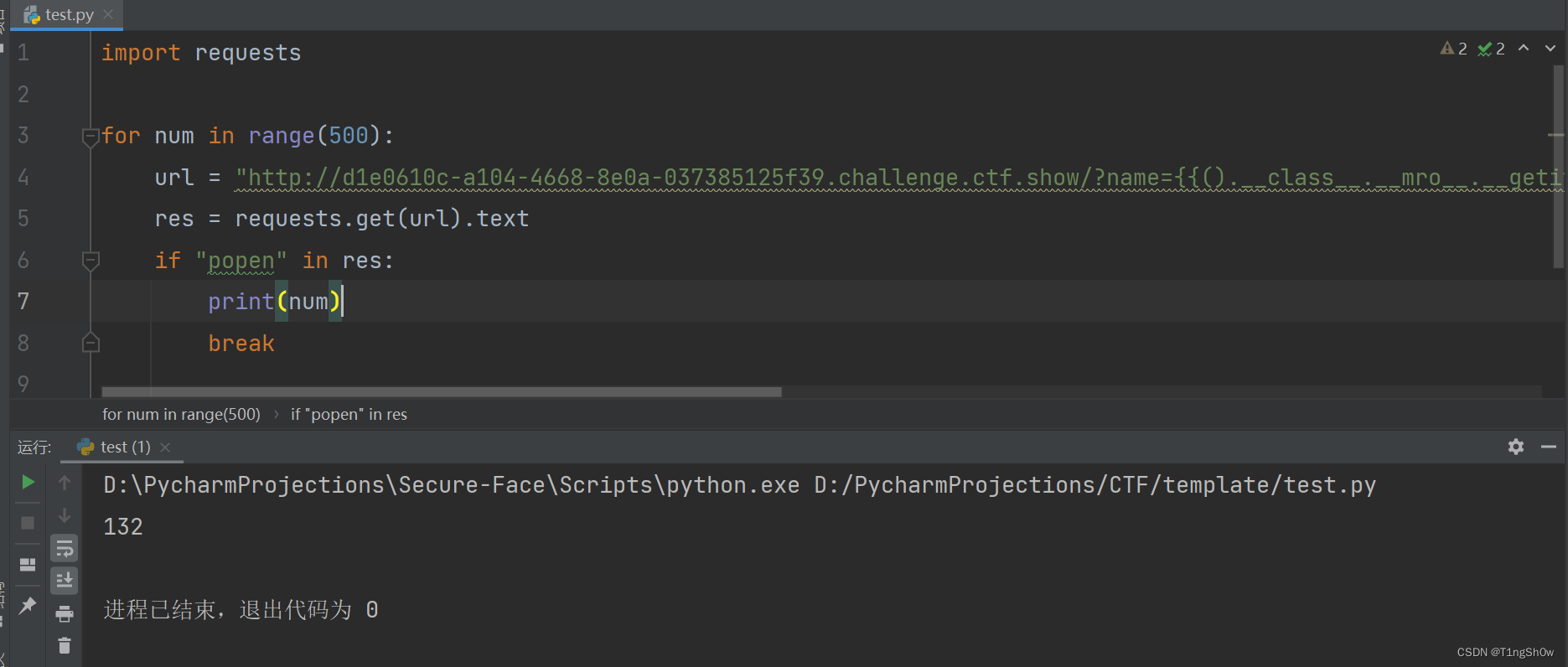The height and width of the screenshot is (667, 1568).
Task: Click the 'res' variable on line 5
Action: (x=174, y=219)
